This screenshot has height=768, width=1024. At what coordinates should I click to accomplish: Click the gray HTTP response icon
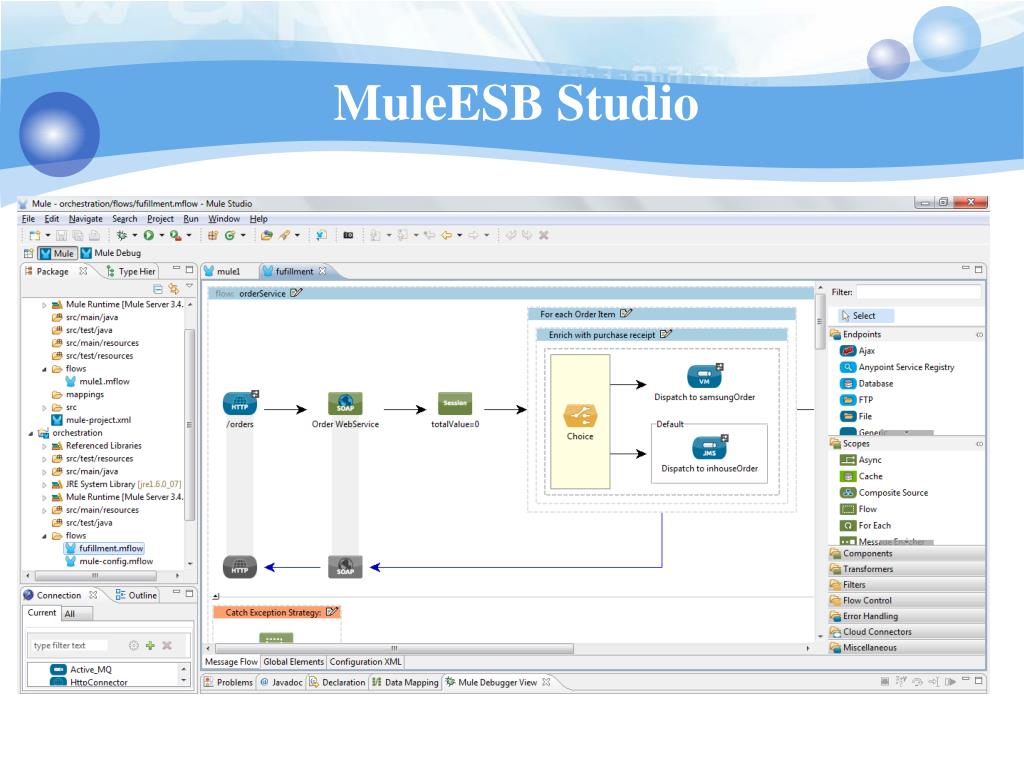point(240,567)
